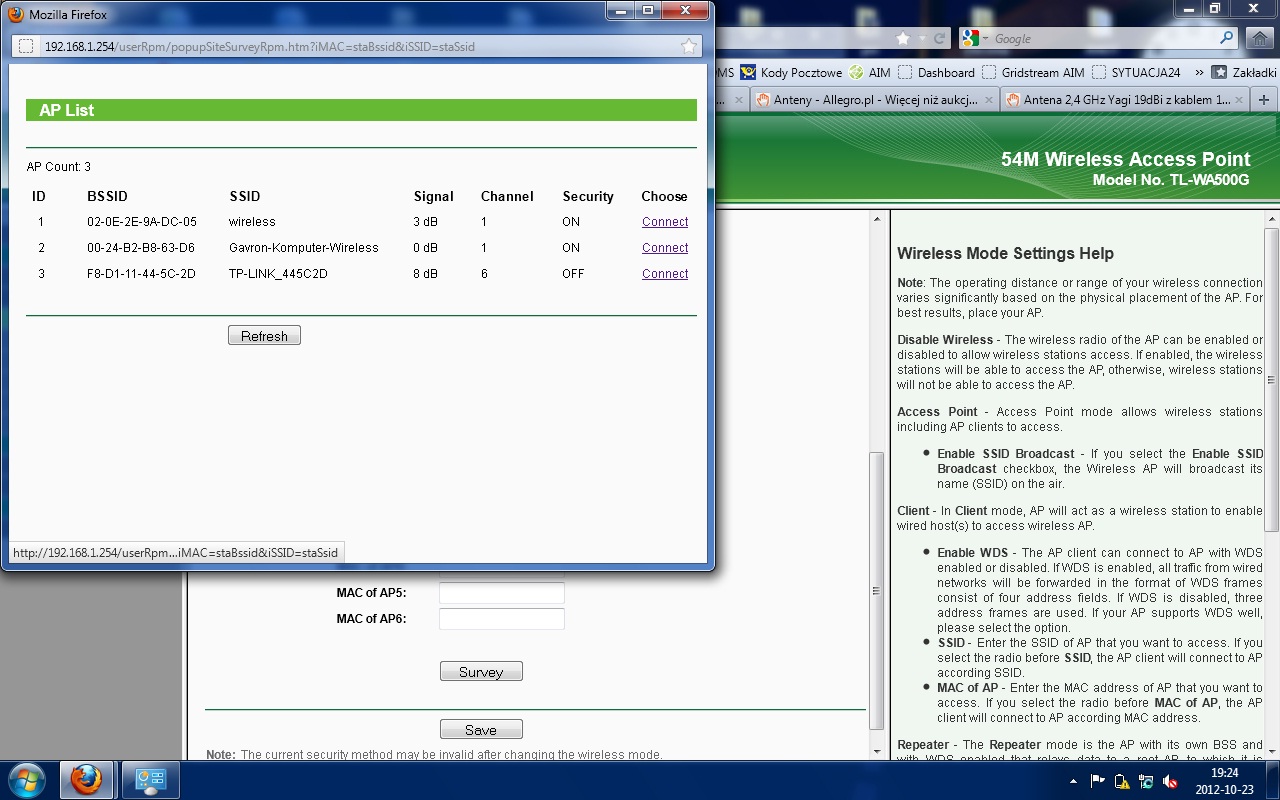Open the Gridstream AIM bookmark
The width and height of the screenshot is (1280, 800).
[1033, 72]
